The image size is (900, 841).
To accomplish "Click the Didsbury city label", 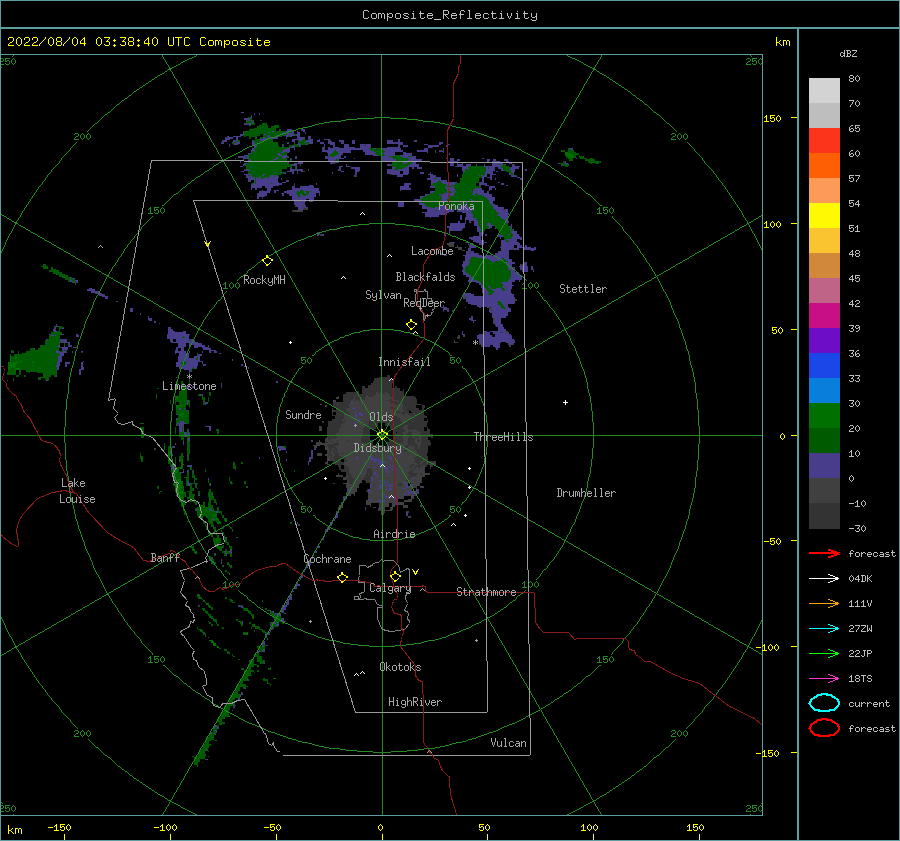I will click(x=377, y=448).
